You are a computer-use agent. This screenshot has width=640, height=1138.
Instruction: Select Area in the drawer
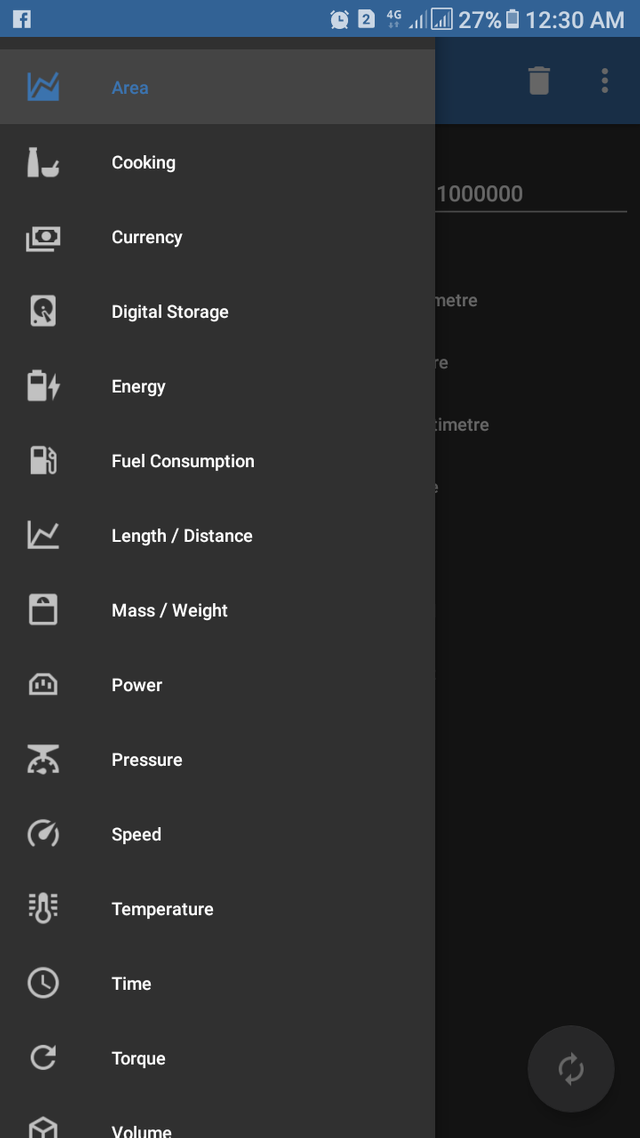tap(130, 88)
